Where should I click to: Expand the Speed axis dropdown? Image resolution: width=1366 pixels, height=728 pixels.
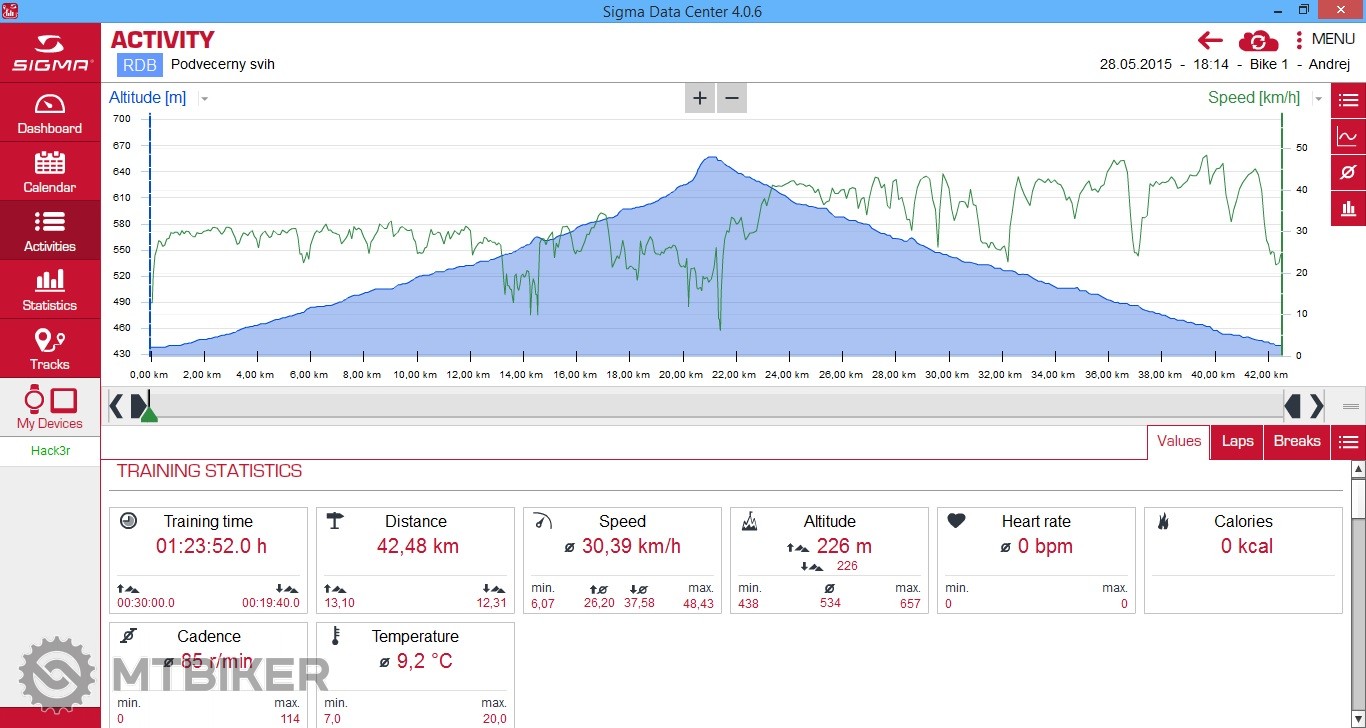click(1318, 98)
